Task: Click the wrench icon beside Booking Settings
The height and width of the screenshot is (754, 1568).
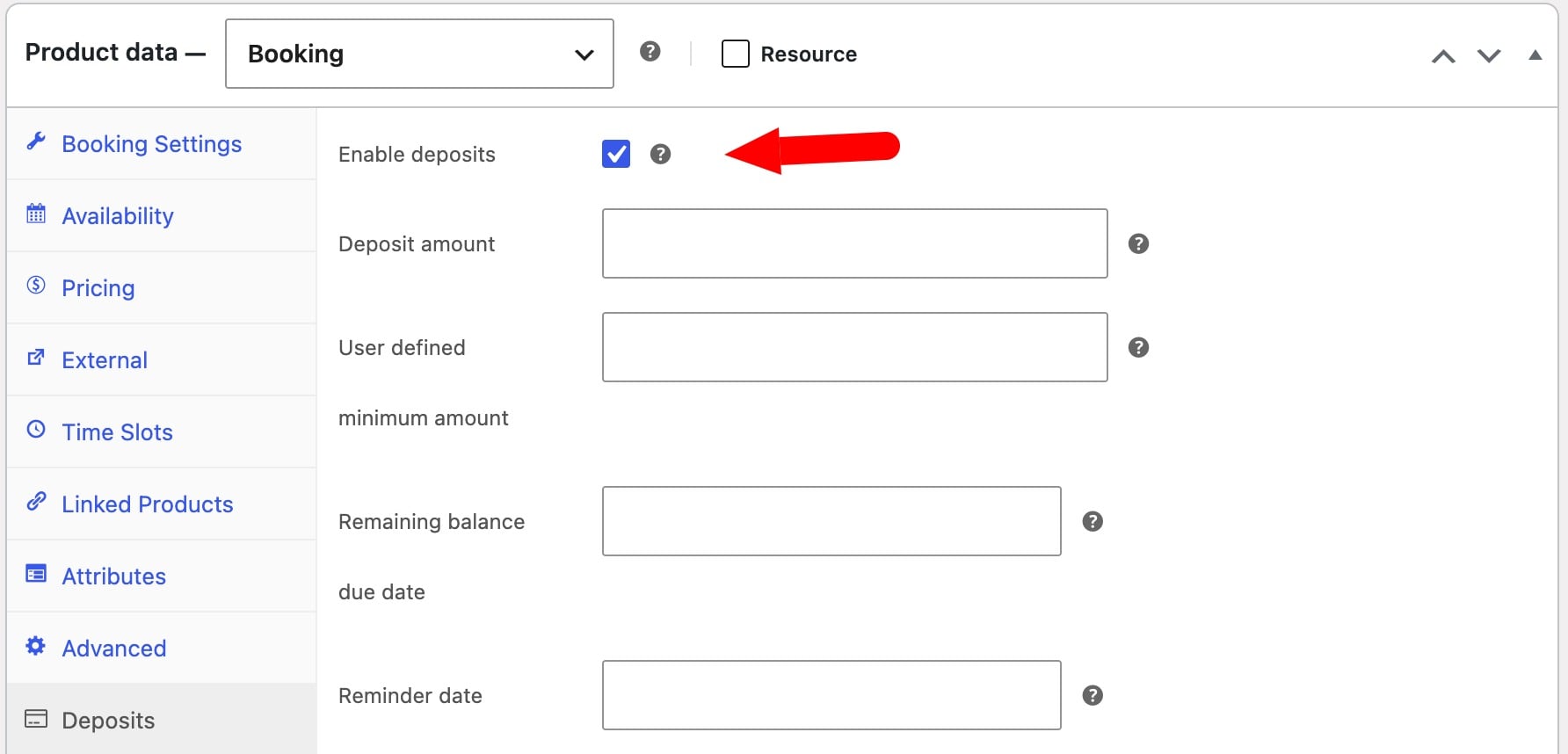Action: 36,141
